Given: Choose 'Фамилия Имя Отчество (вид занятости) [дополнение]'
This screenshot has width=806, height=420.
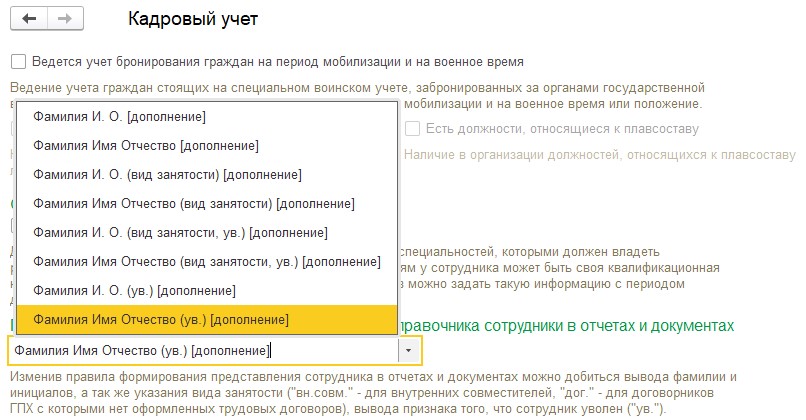Looking at the screenshot, I should click(207, 204).
